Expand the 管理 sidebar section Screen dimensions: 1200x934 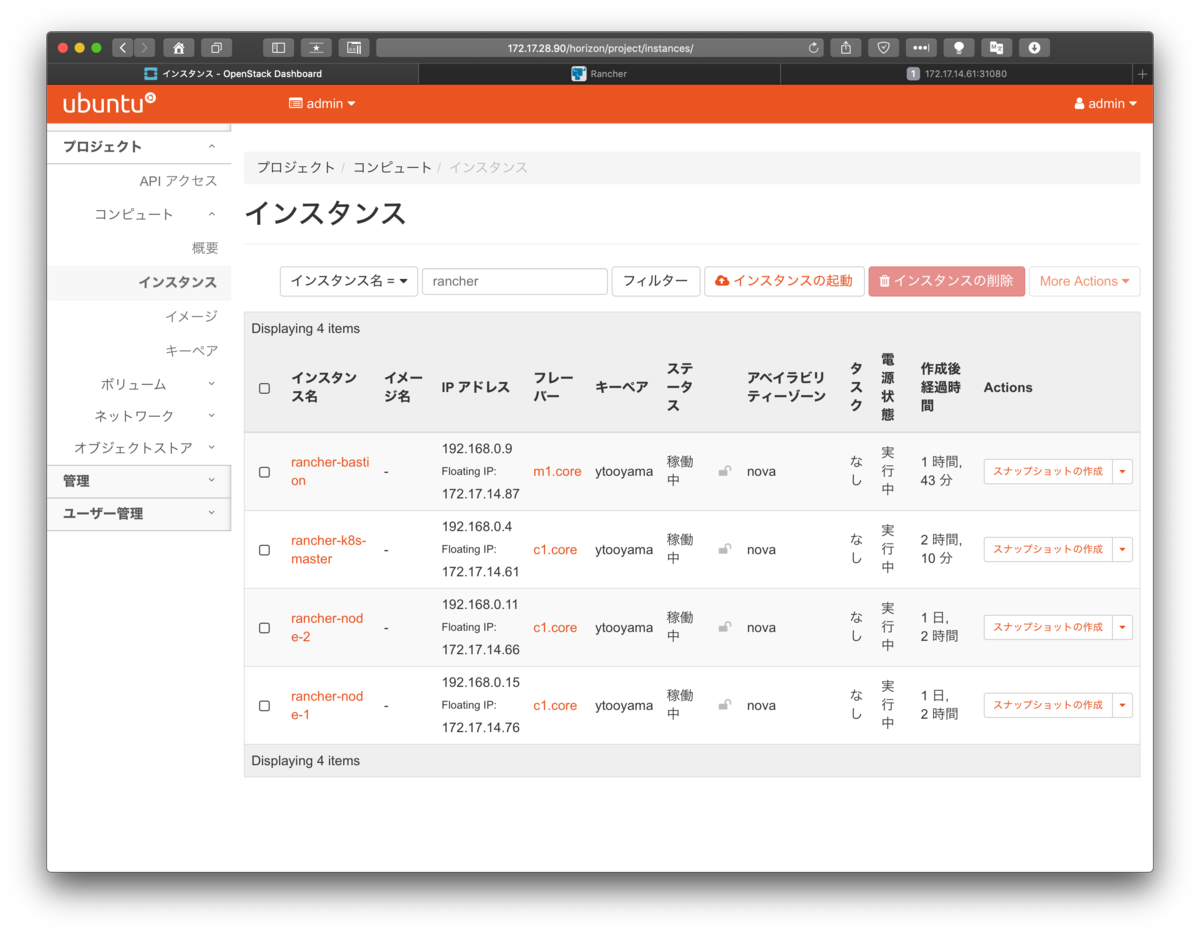(139, 481)
